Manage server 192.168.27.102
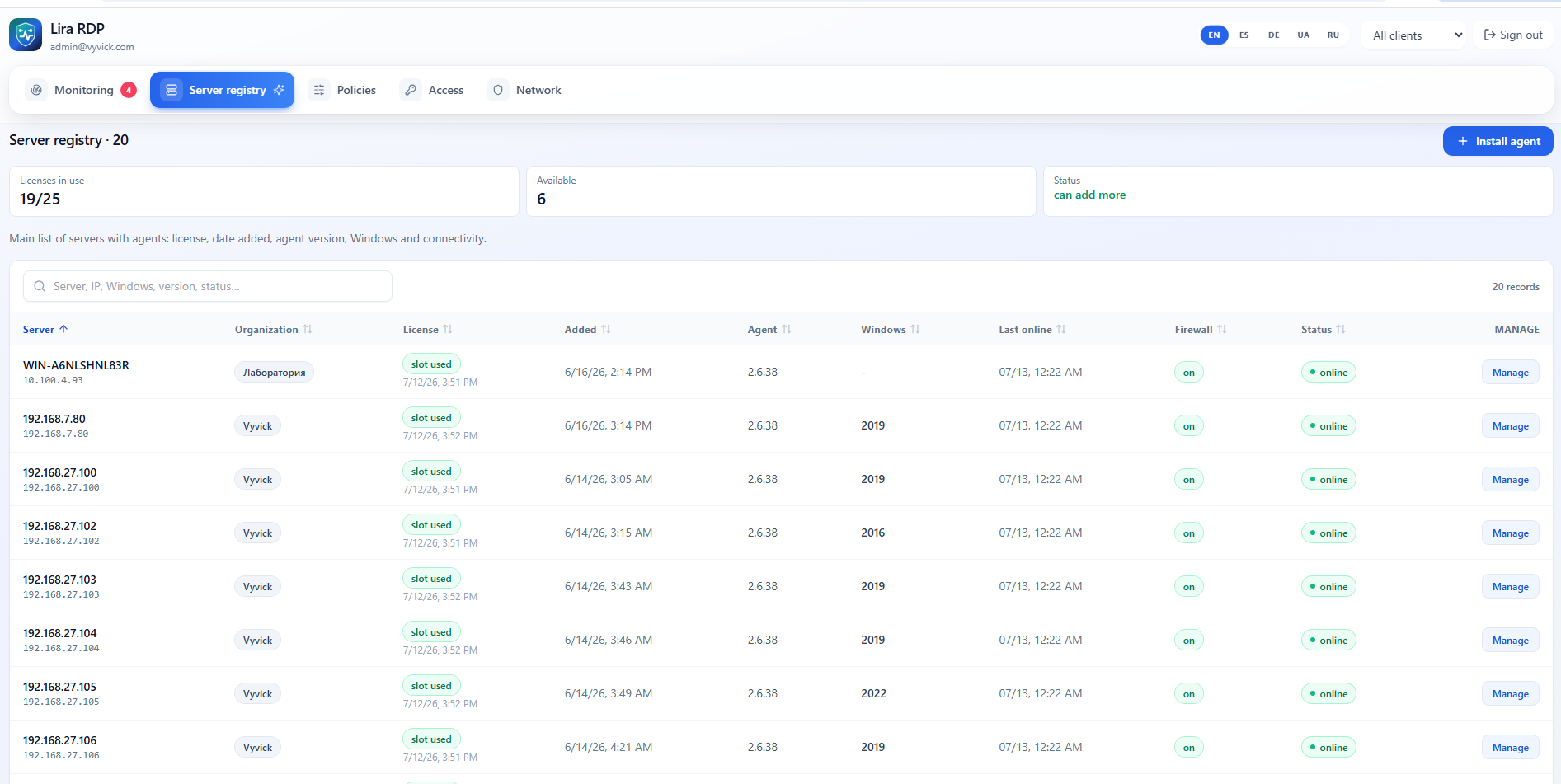The image size is (1561, 784). (x=1510, y=533)
